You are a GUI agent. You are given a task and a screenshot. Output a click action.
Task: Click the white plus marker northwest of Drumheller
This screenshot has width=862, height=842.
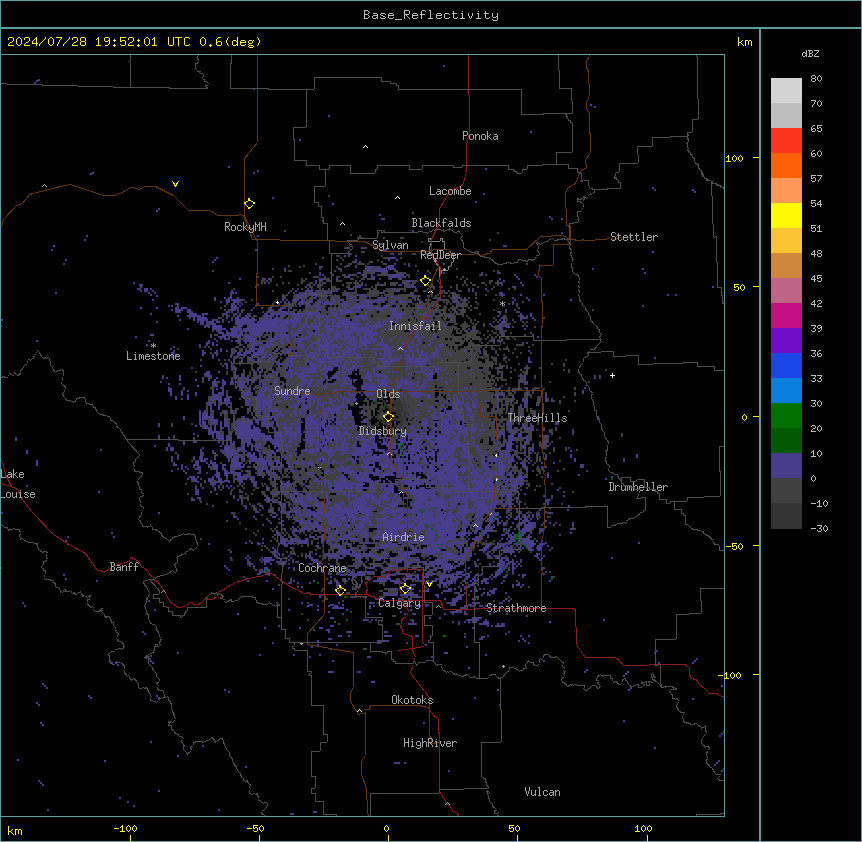tap(612, 375)
